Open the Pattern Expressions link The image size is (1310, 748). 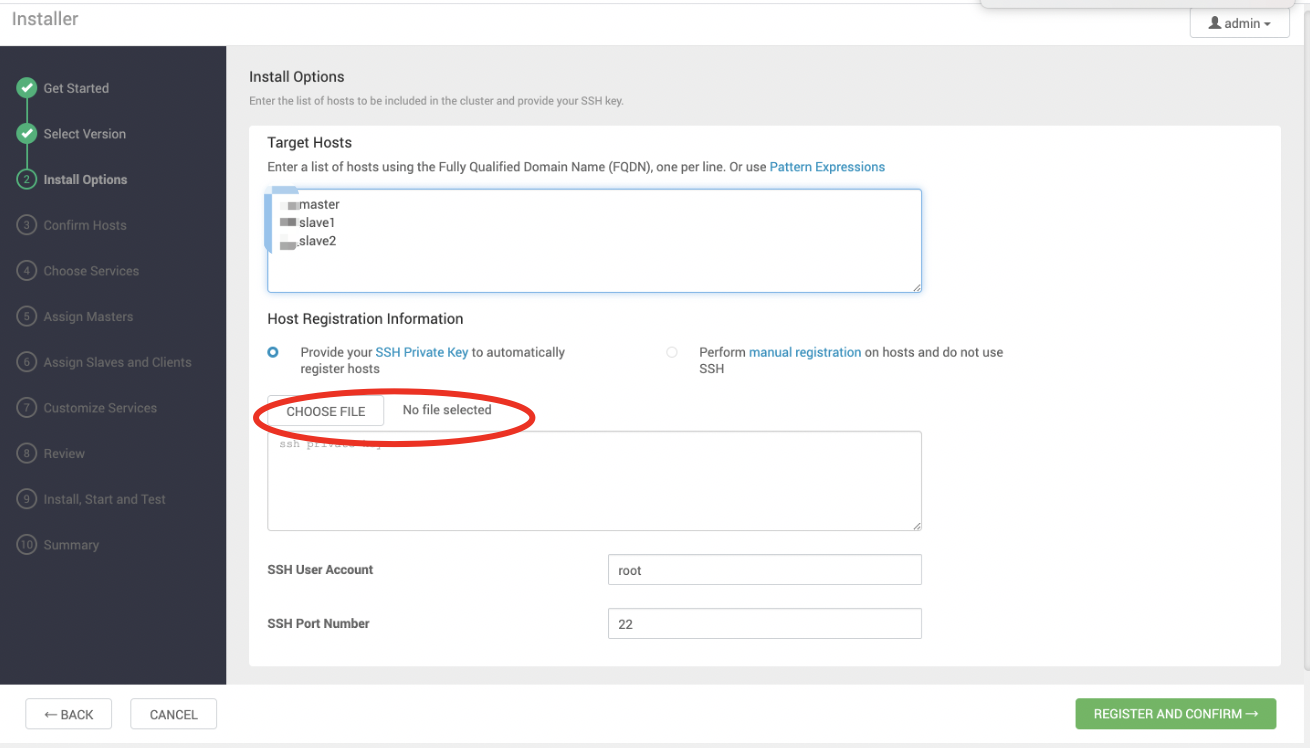coord(827,167)
